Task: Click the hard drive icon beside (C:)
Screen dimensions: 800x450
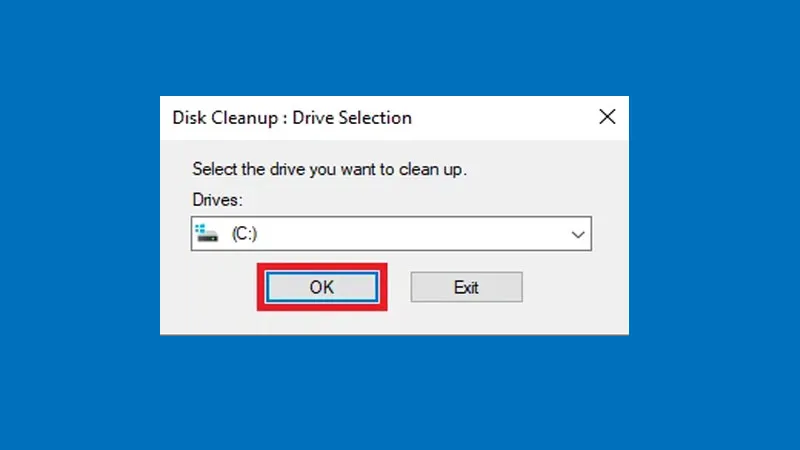Action: pos(207,234)
